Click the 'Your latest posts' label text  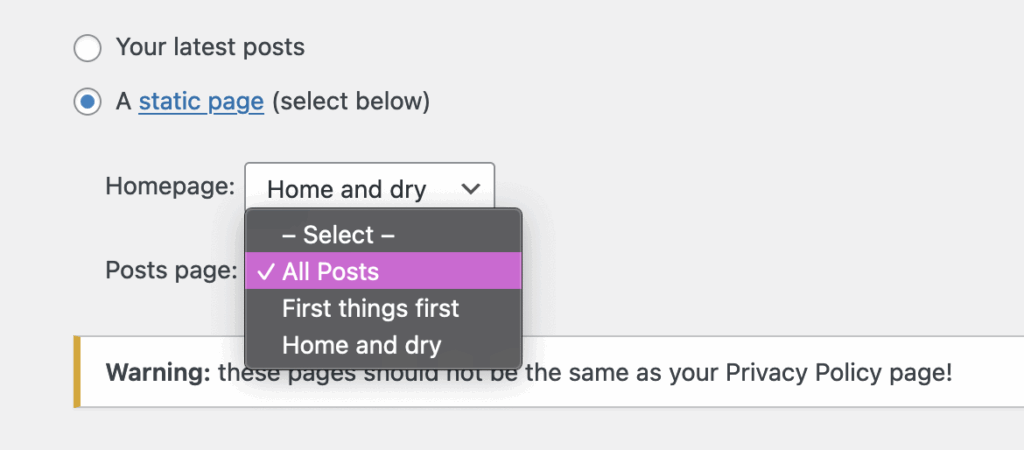(210, 47)
